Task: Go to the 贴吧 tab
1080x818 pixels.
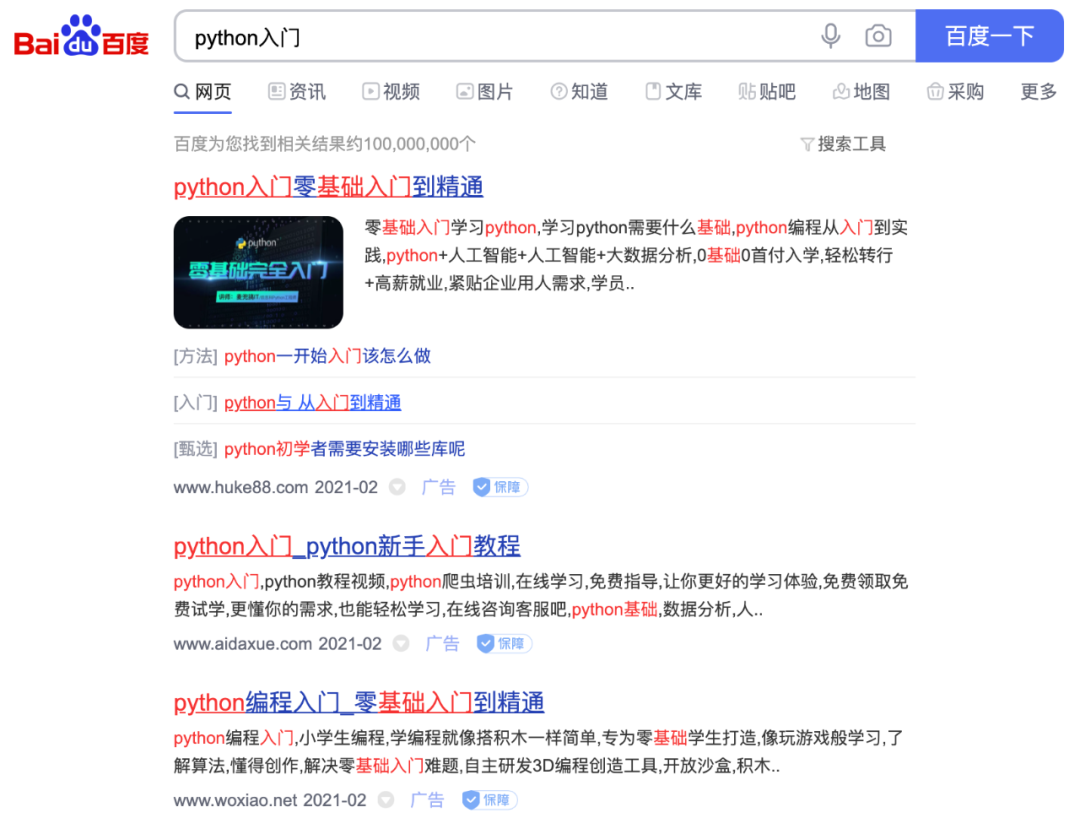Action: (767, 92)
